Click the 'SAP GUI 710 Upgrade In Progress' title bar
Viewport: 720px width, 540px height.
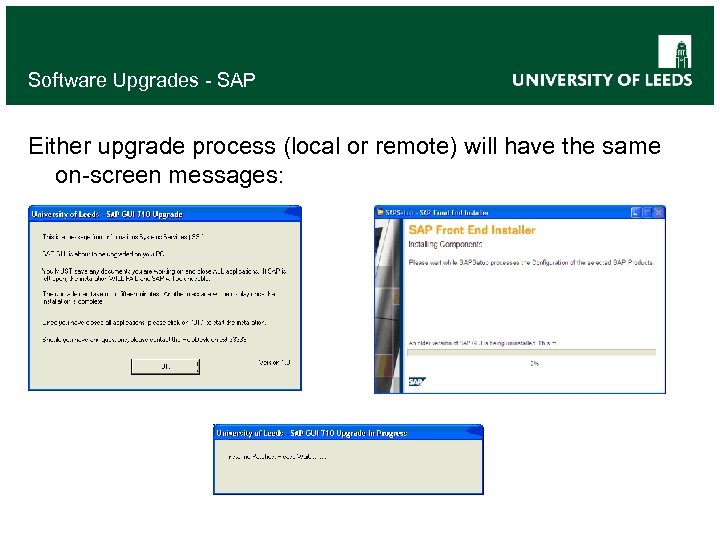click(348, 433)
